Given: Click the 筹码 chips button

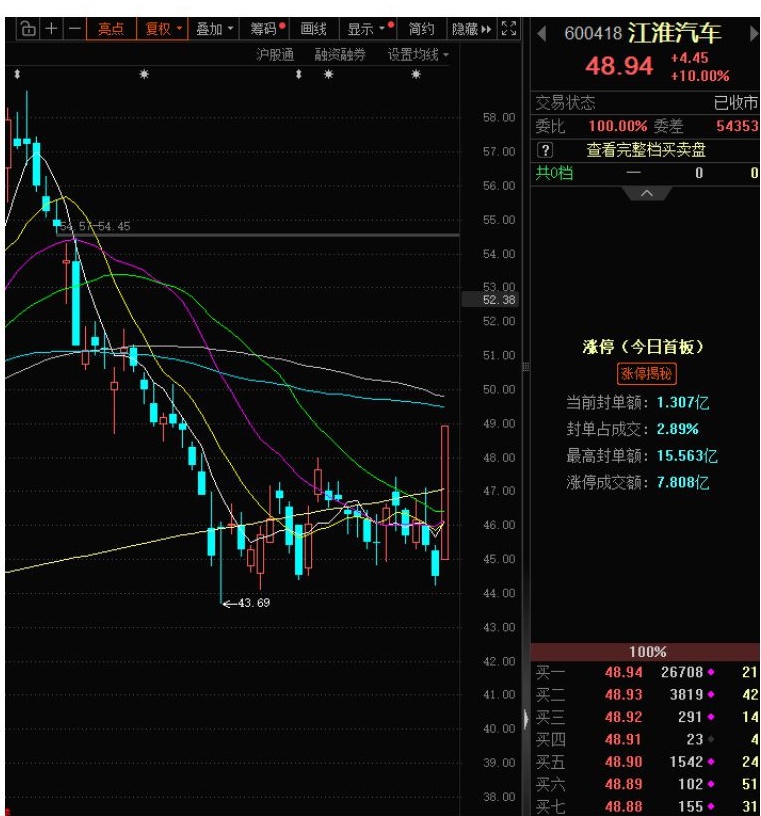Looking at the screenshot, I should (x=267, y=29).
